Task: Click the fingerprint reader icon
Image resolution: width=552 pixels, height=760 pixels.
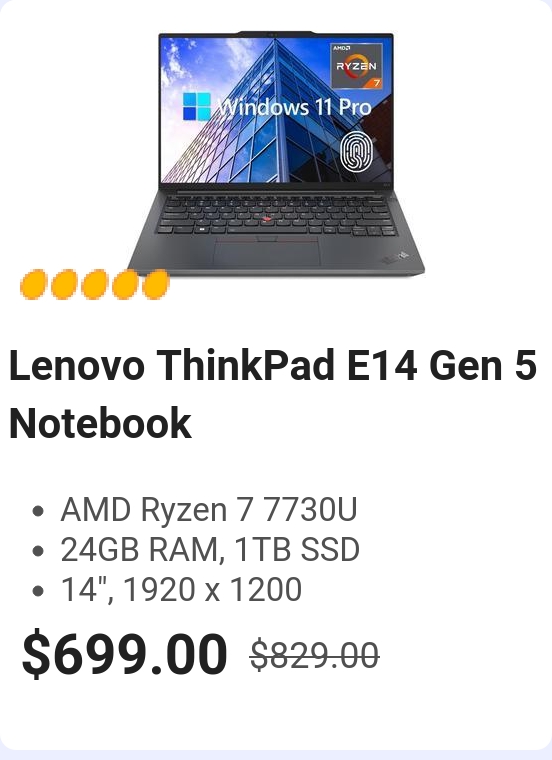Action: (357, 152)
